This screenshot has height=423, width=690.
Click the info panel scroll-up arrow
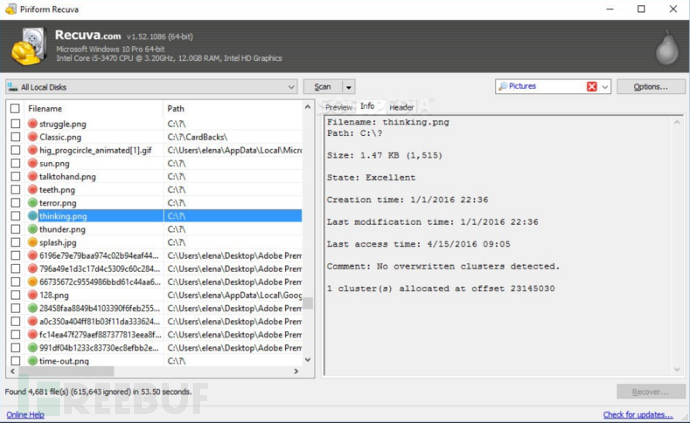click(677, 122)
